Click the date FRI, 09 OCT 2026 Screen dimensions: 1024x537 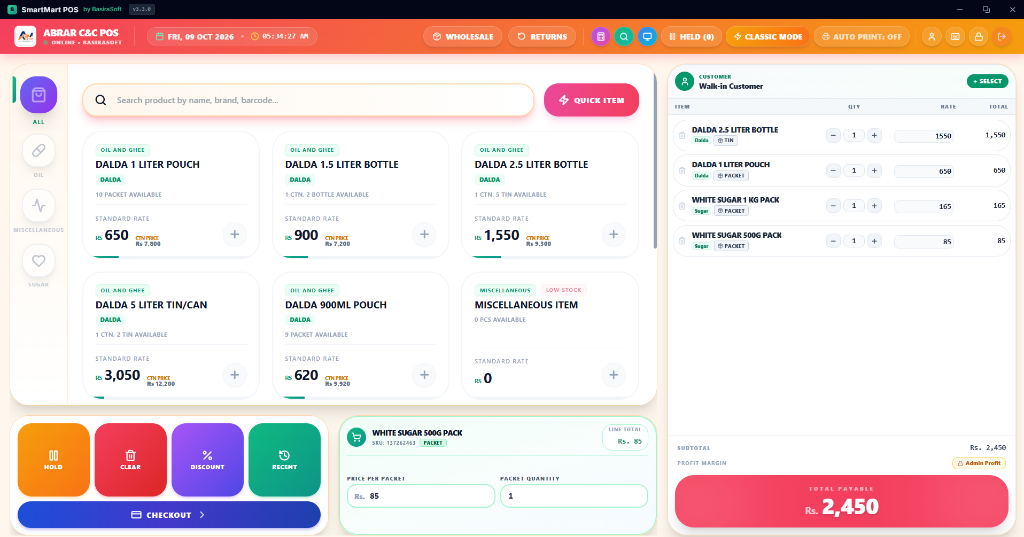coord(200,37)
